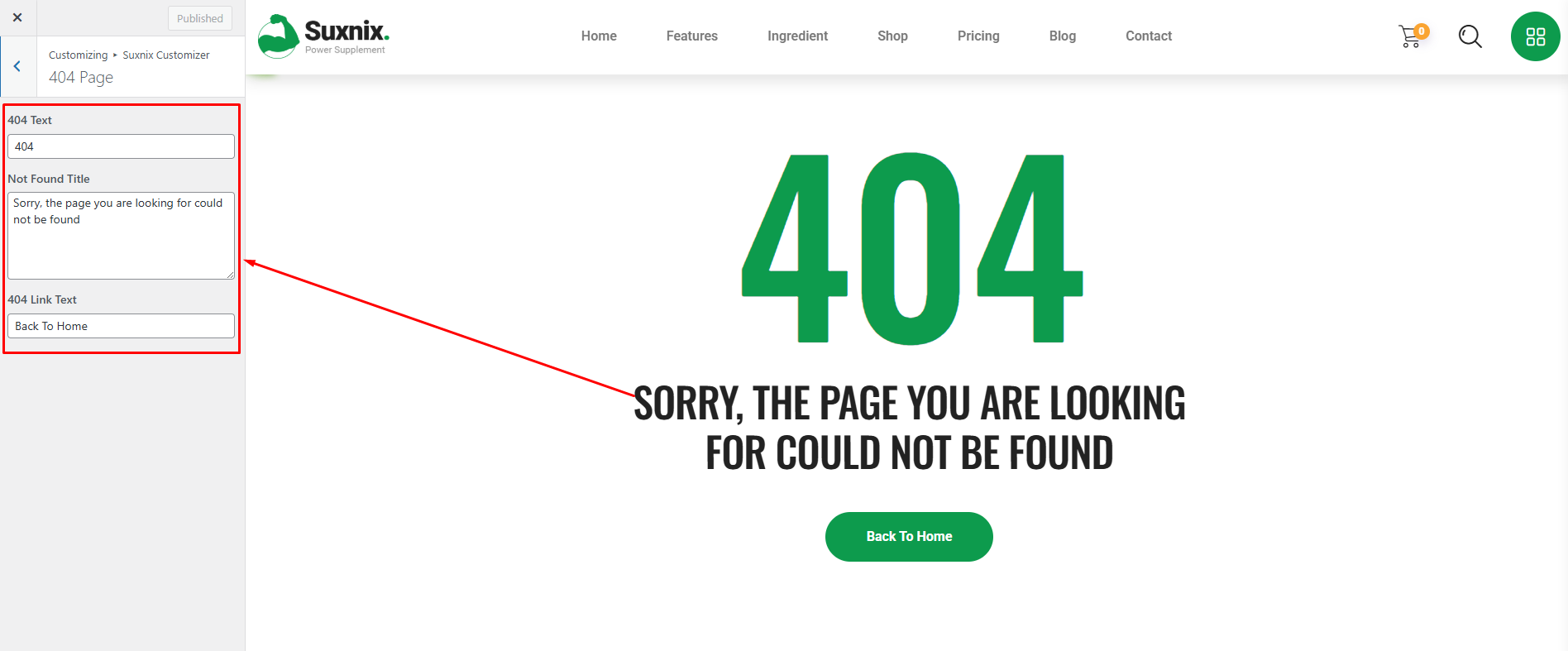Focus the 404 Link Text field

click(121, 326)
